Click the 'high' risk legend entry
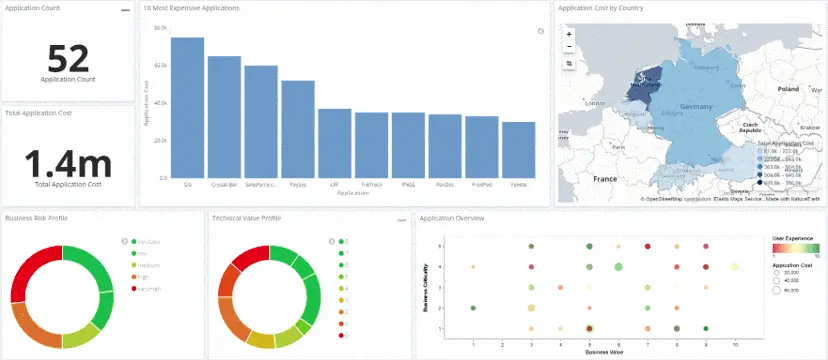The height and width of the screenshot is (360, 828). coord(140,277)
